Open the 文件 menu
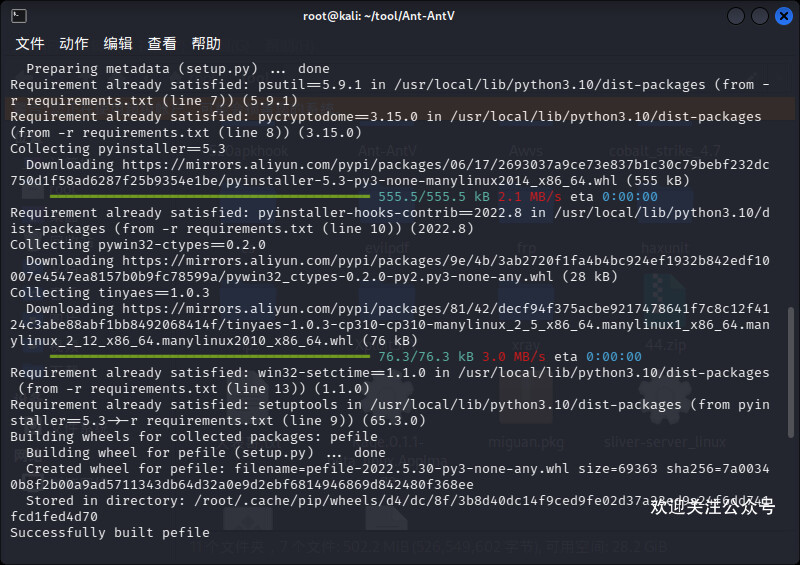This screenshot has width=800, height=565. [30, 44]
